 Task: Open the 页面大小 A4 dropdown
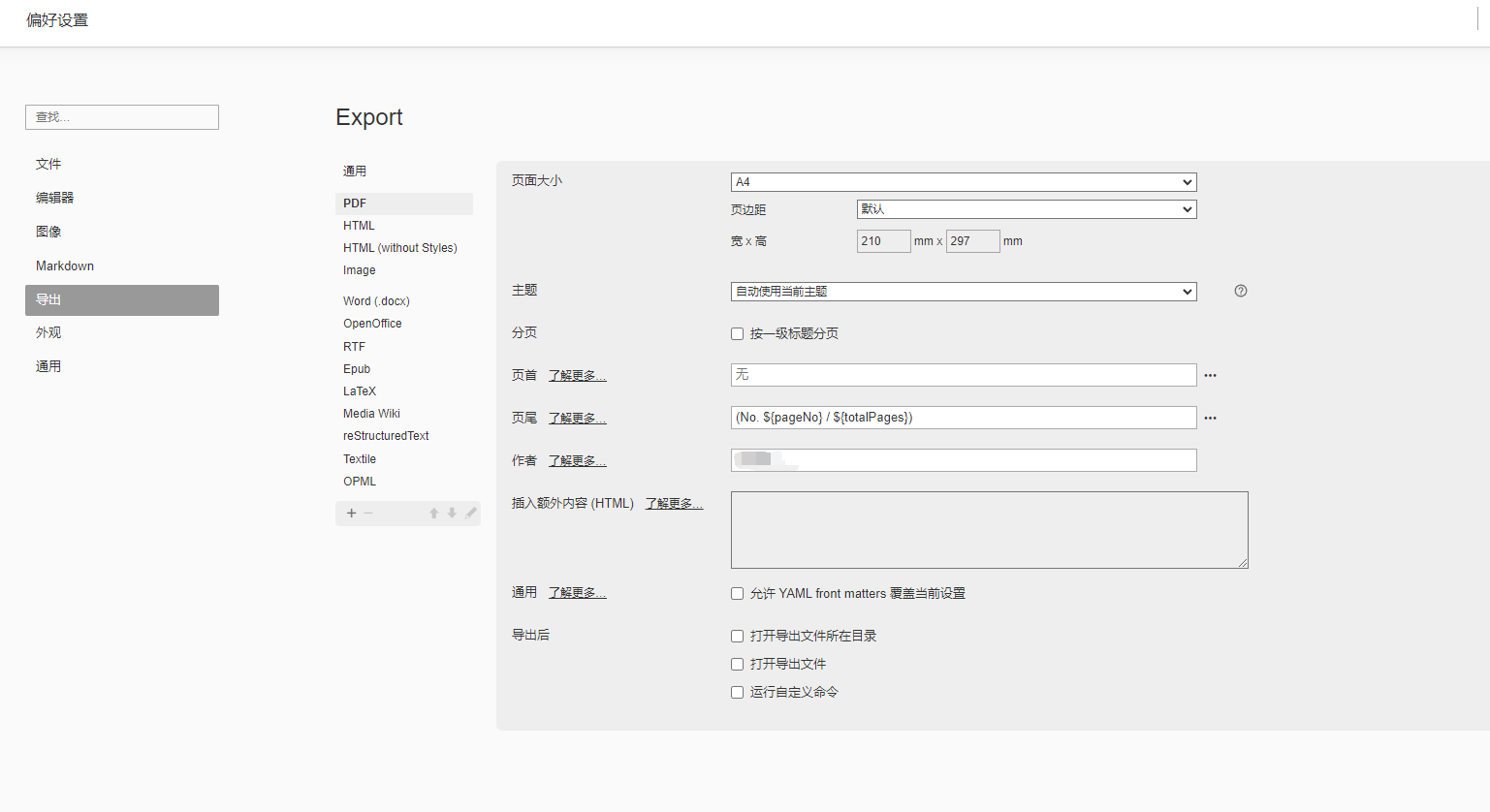[x=964, y=182]
